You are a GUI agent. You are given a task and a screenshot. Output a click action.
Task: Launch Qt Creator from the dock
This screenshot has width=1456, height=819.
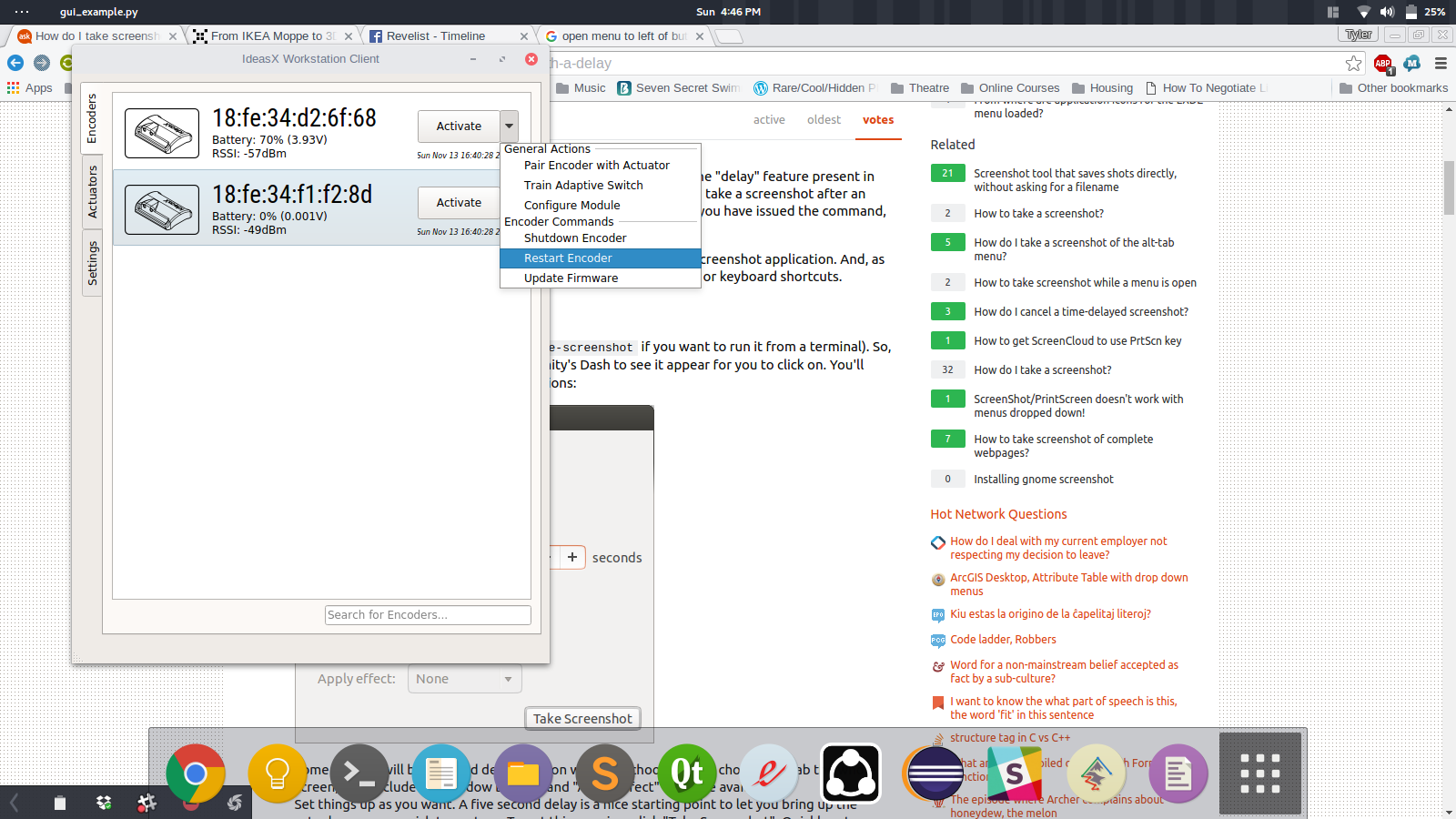(x=687, y=773)
